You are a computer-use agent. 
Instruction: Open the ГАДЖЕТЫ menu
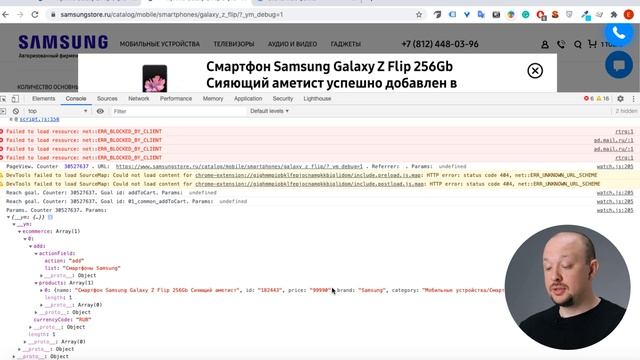pyautogui.click(x=346, y=44)
